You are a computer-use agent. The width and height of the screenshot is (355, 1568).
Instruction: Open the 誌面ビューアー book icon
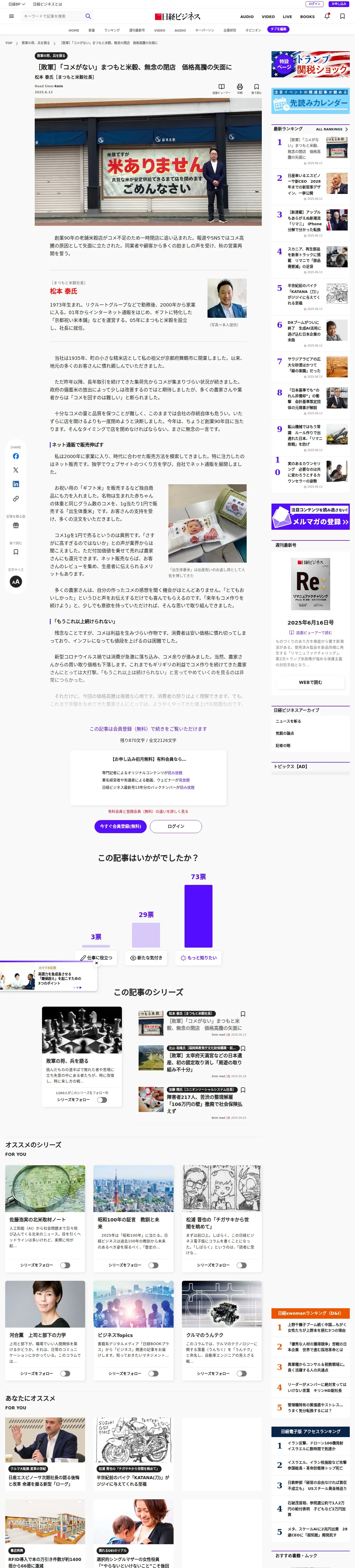coord(221,87)
